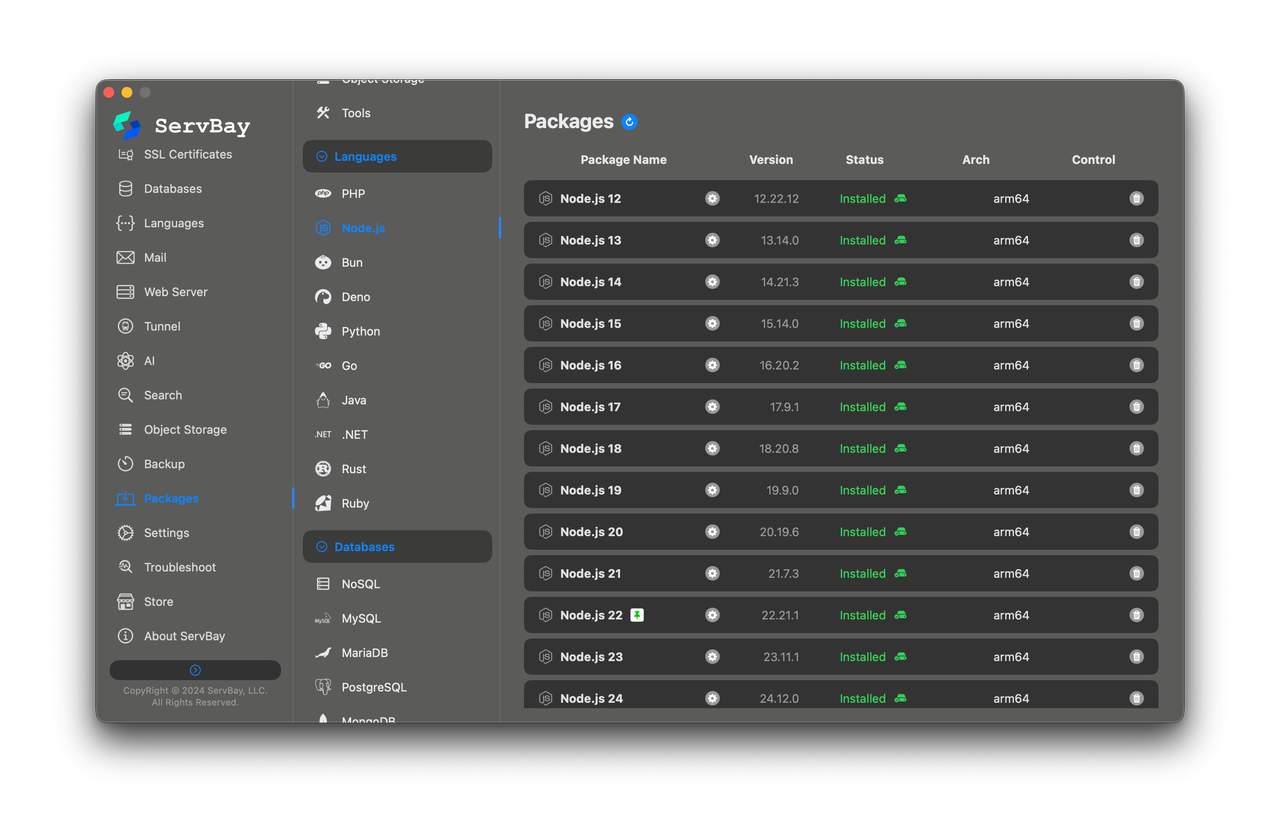Image resolution: width=1280 pixels, height=835 pixels.
Task: Click the Package Name column header
Action: pos(623,160)
